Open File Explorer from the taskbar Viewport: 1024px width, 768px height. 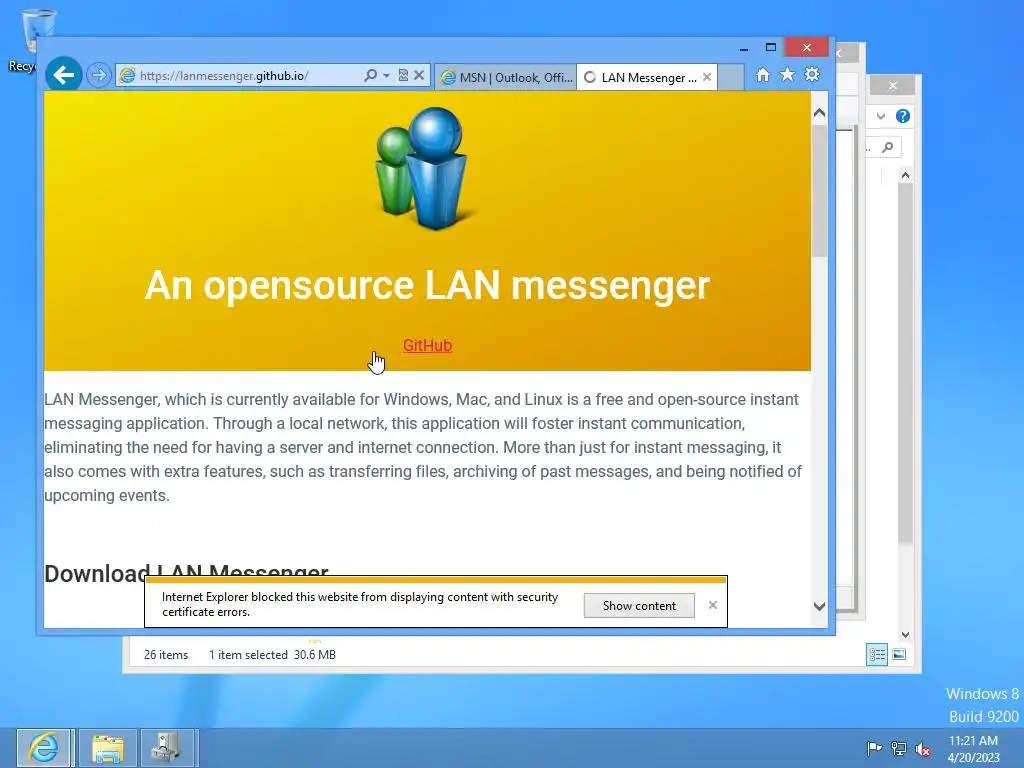coord(107,748)
